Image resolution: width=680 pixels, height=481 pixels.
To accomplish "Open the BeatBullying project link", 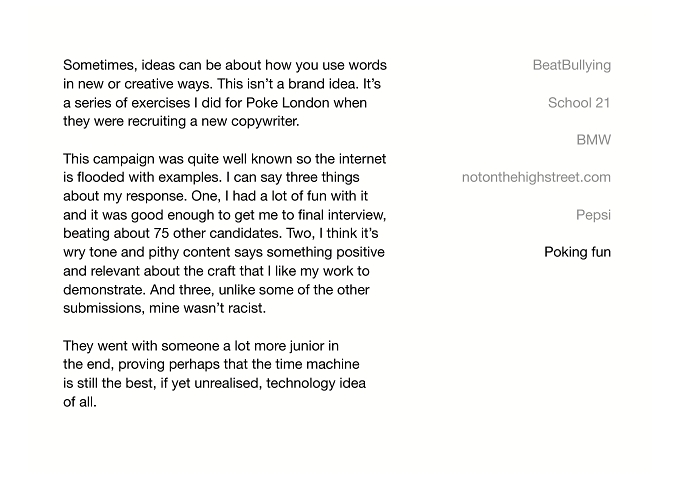I will [x=572, y=65].
